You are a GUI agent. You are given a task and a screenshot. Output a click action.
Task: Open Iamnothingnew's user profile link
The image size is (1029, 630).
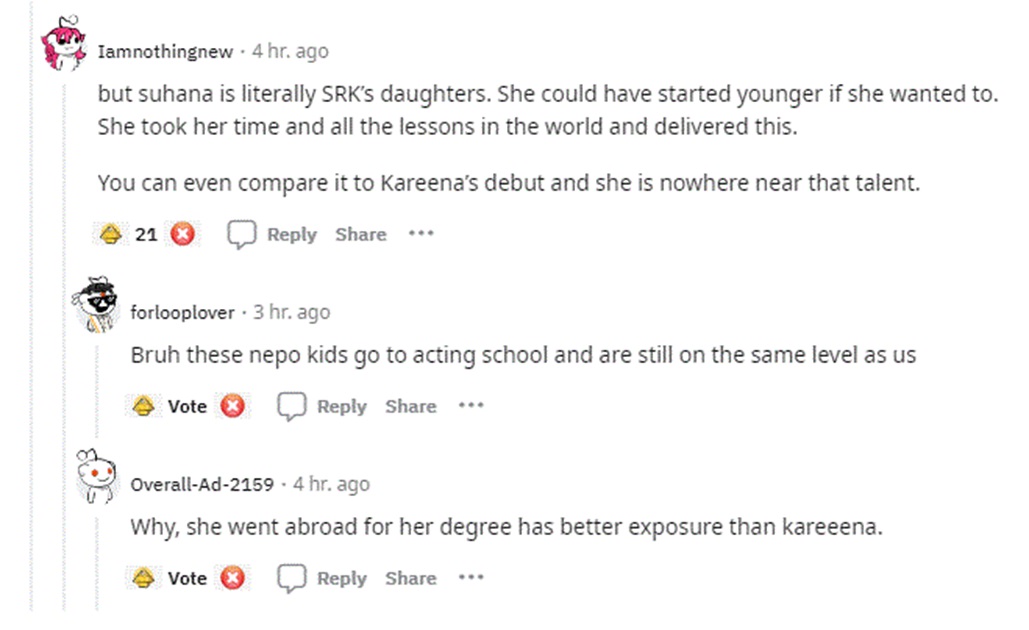[165, 51]
